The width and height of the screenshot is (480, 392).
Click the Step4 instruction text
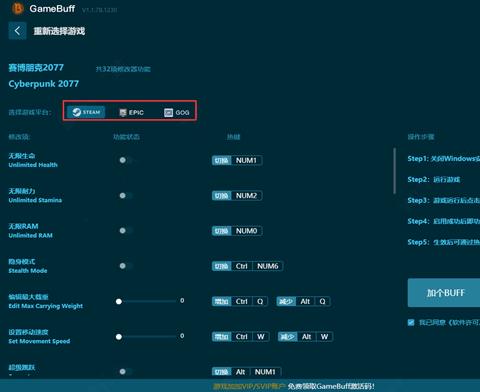(x=444, y=221)
